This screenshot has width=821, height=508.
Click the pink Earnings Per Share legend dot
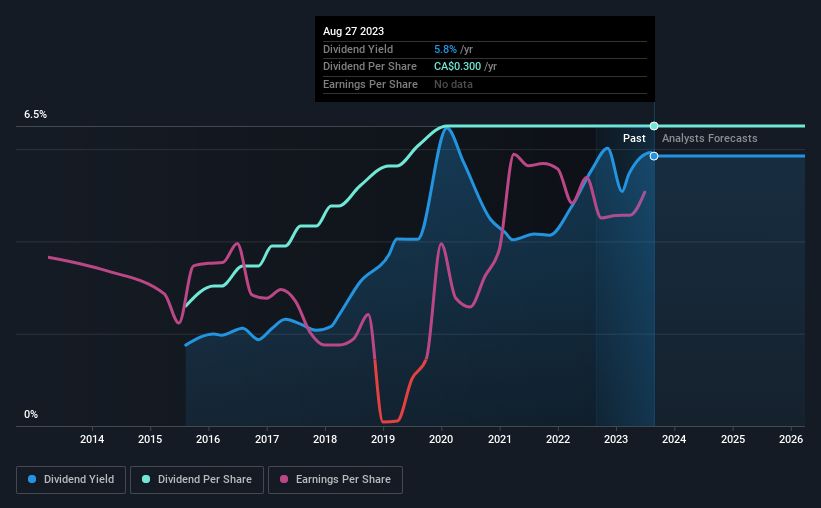(x=284, y=479)
